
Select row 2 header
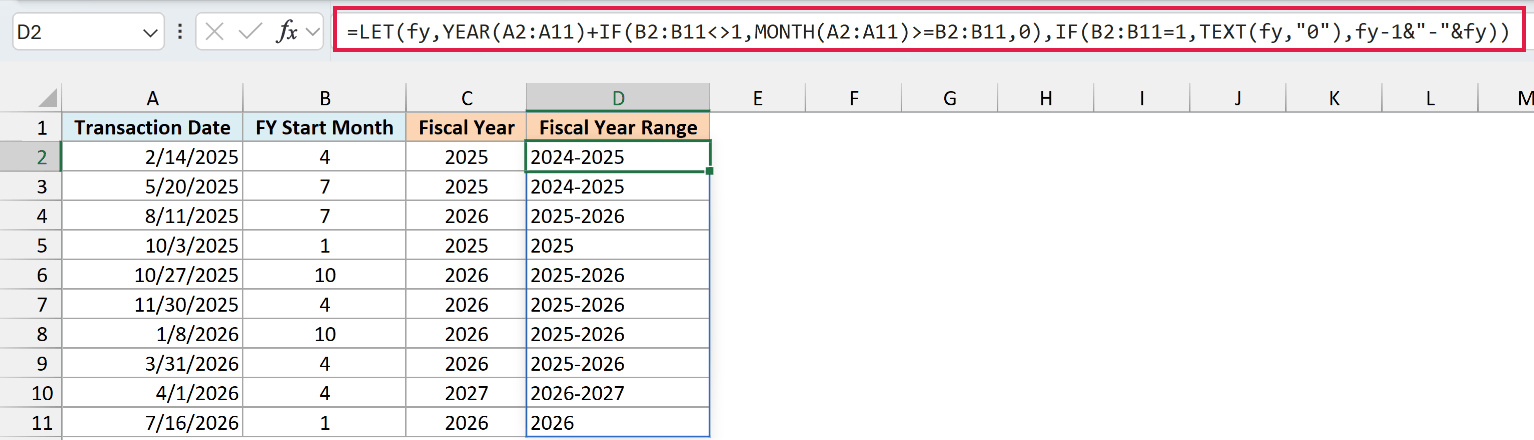point(31,157)
